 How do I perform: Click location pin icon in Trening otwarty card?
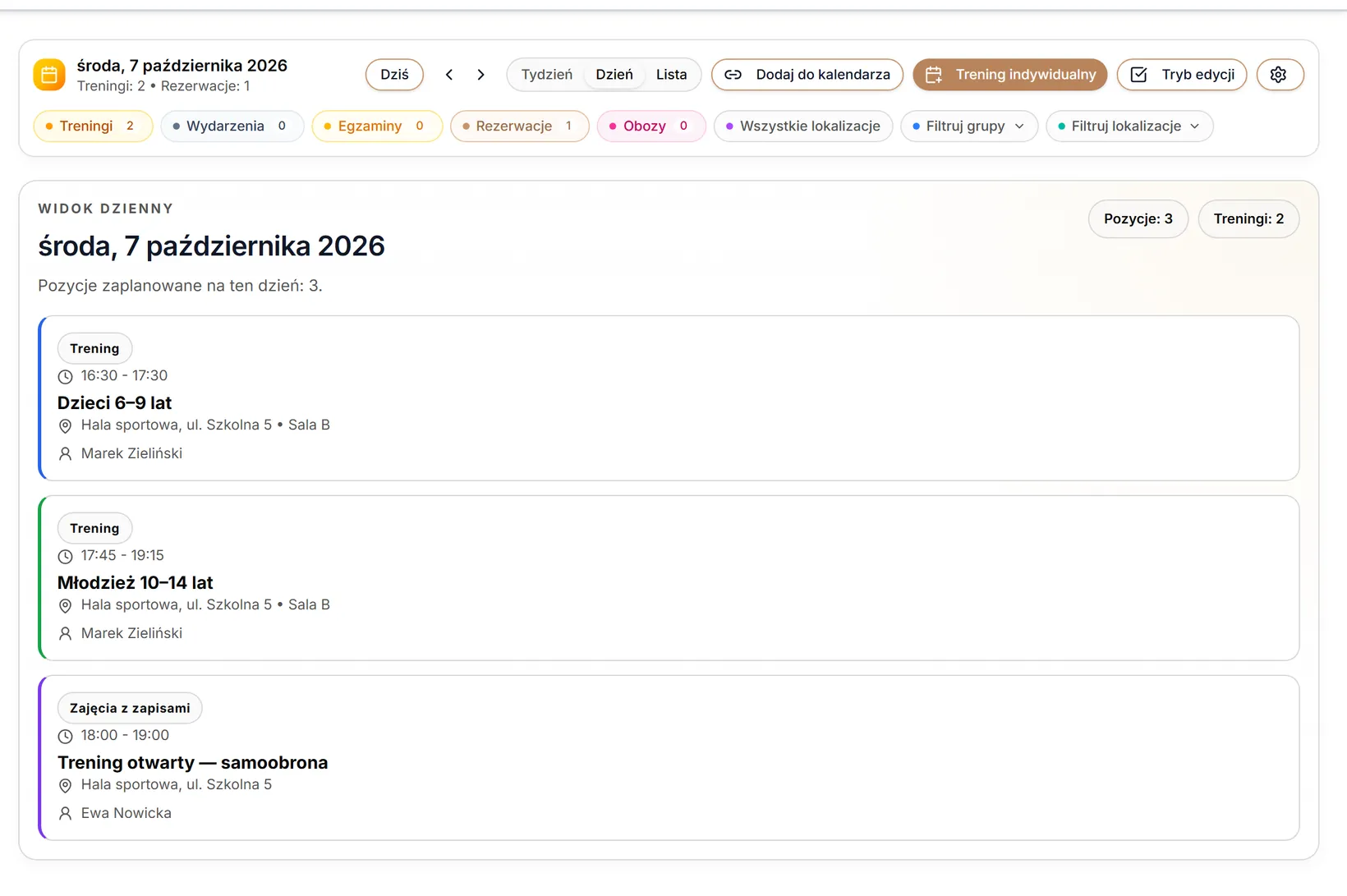(x=66, y=785)
